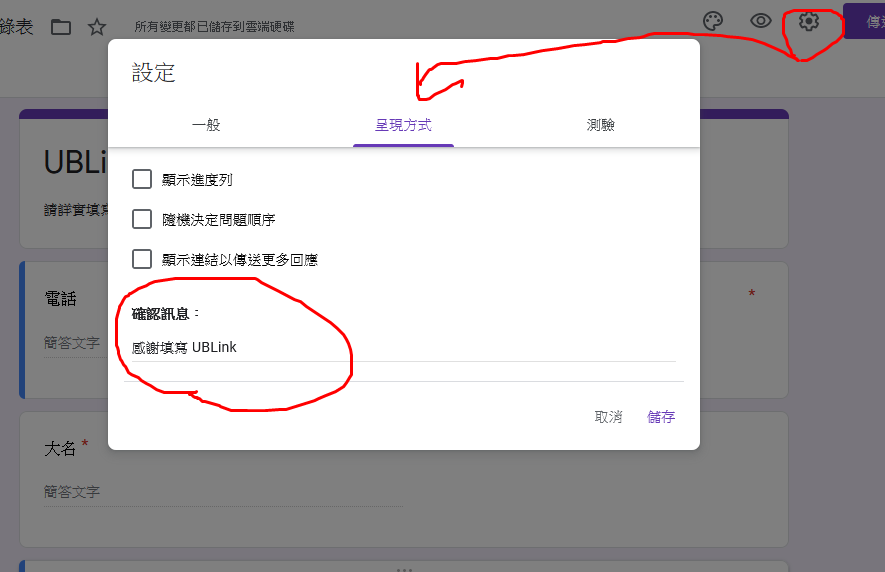Viewport: 885px width, 572px height.
Task: Tick the 隨機決定問題順序 checkbox
Action: pyautogui.click(x=142, y=219)
